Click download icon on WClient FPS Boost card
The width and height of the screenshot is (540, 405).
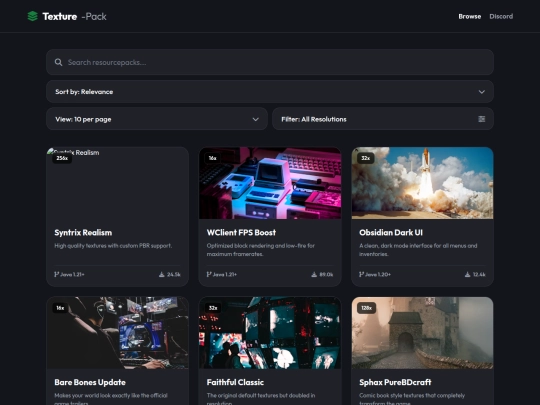click(x=314, y=274)
